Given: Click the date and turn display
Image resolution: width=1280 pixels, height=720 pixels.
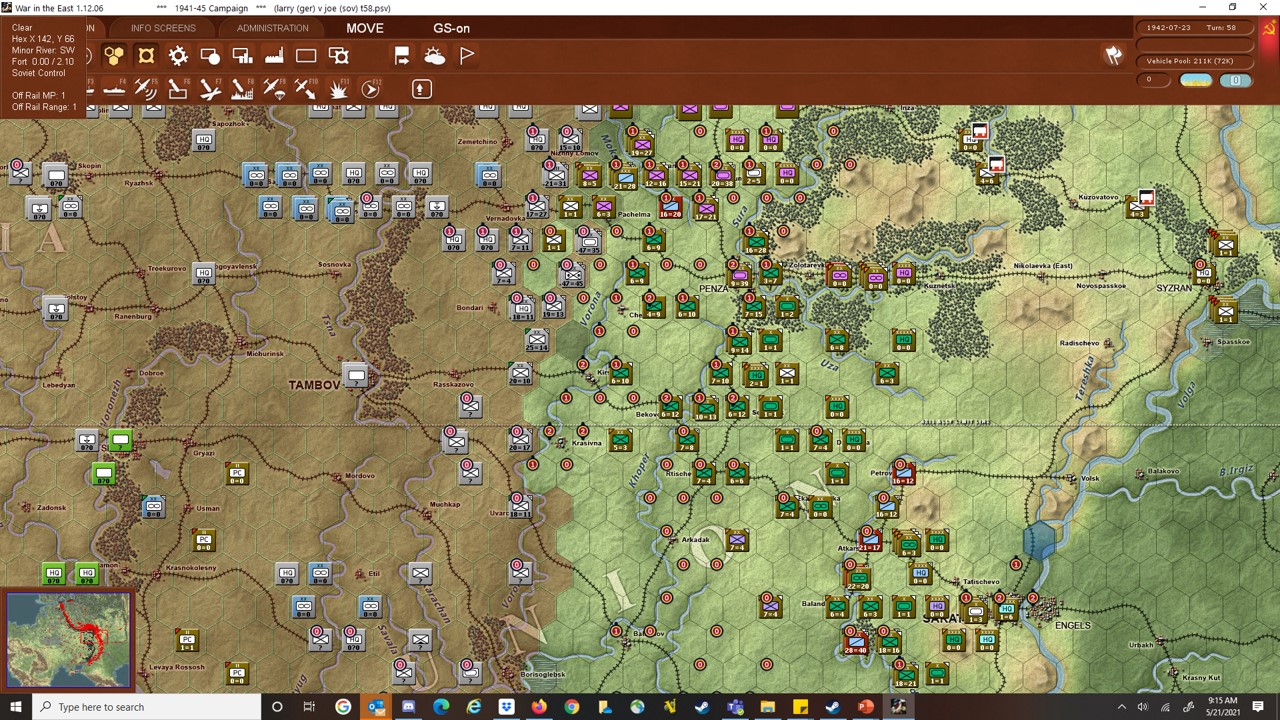Looking at the screenshot, I should (1195, 28).
